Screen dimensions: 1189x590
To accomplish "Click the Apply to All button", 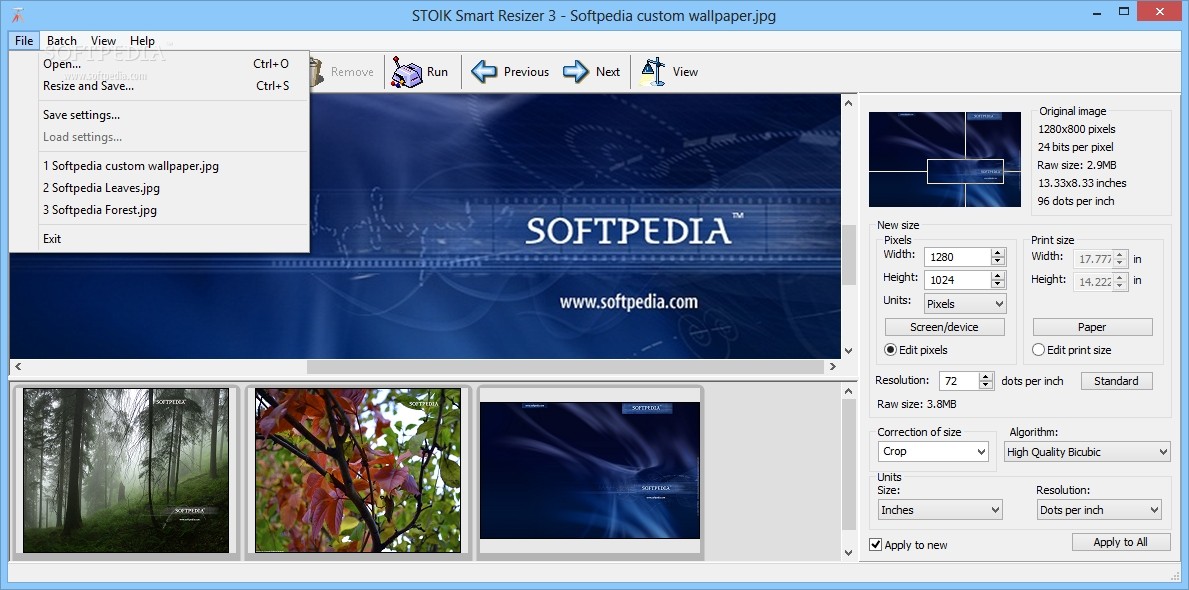I will coord(1121,542).
